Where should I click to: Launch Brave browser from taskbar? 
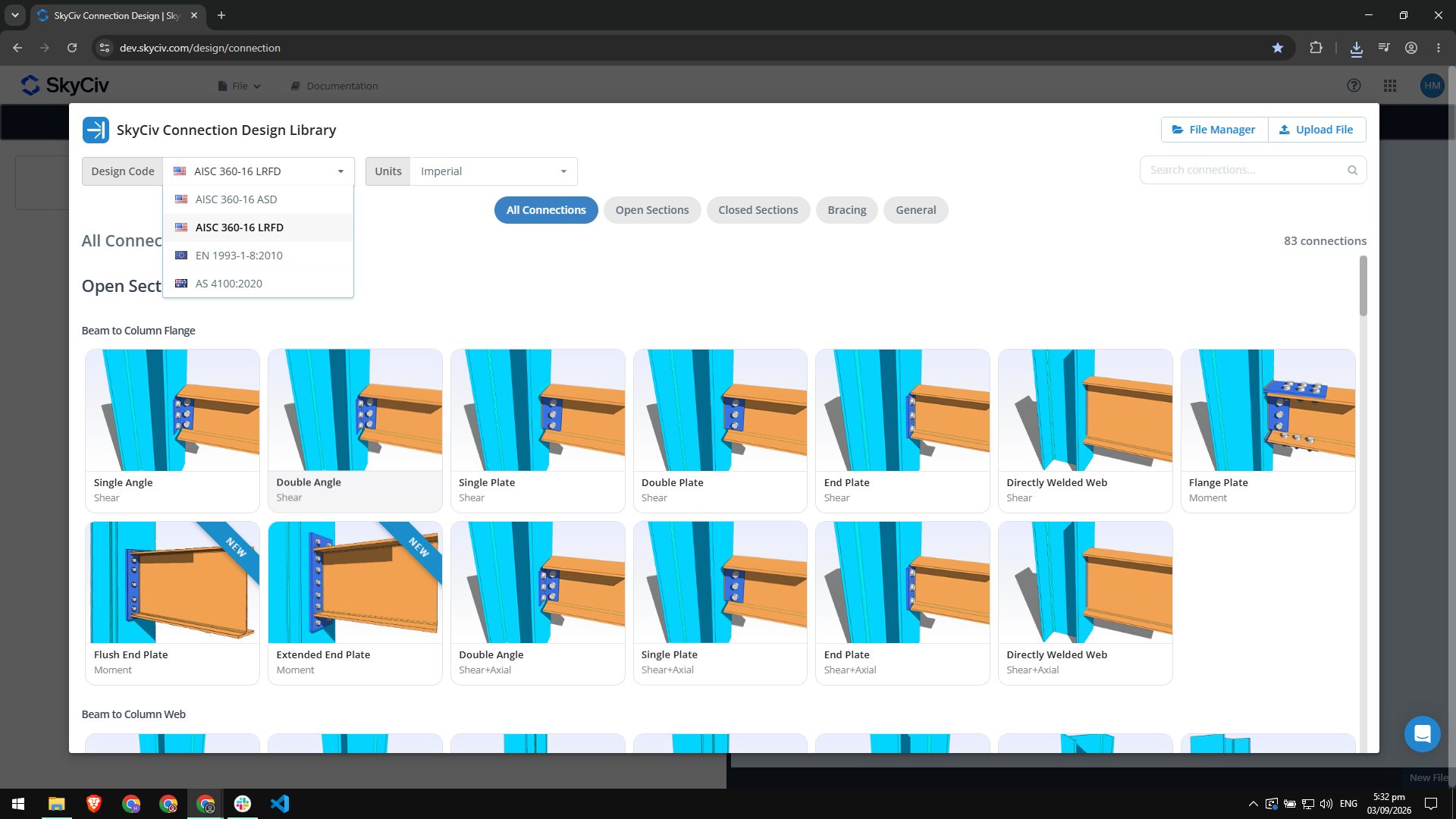pos(94,804)
